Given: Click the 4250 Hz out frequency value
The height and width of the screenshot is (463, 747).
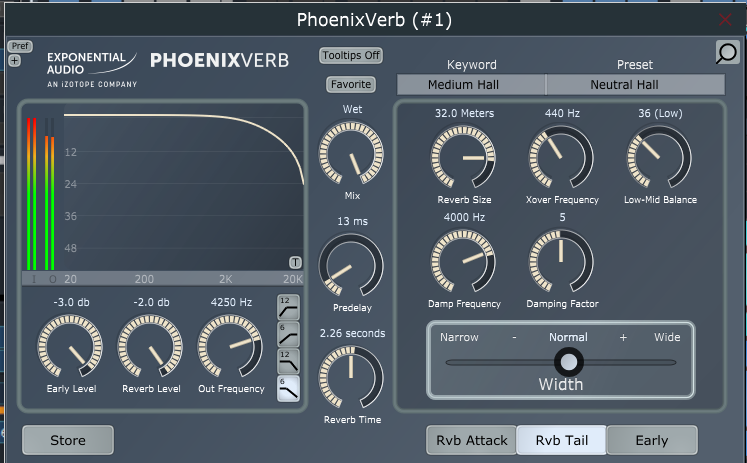Looking at the screenshot, I should coord(232,302).
